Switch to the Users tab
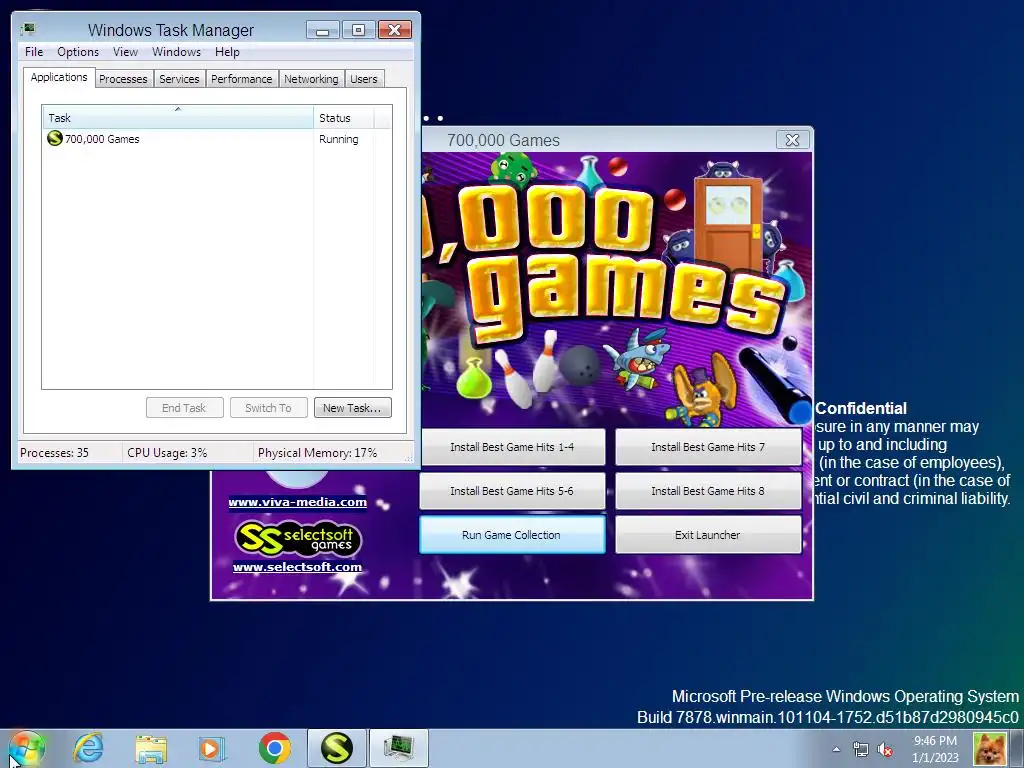1024x768 pixels. tap(364, 78)
